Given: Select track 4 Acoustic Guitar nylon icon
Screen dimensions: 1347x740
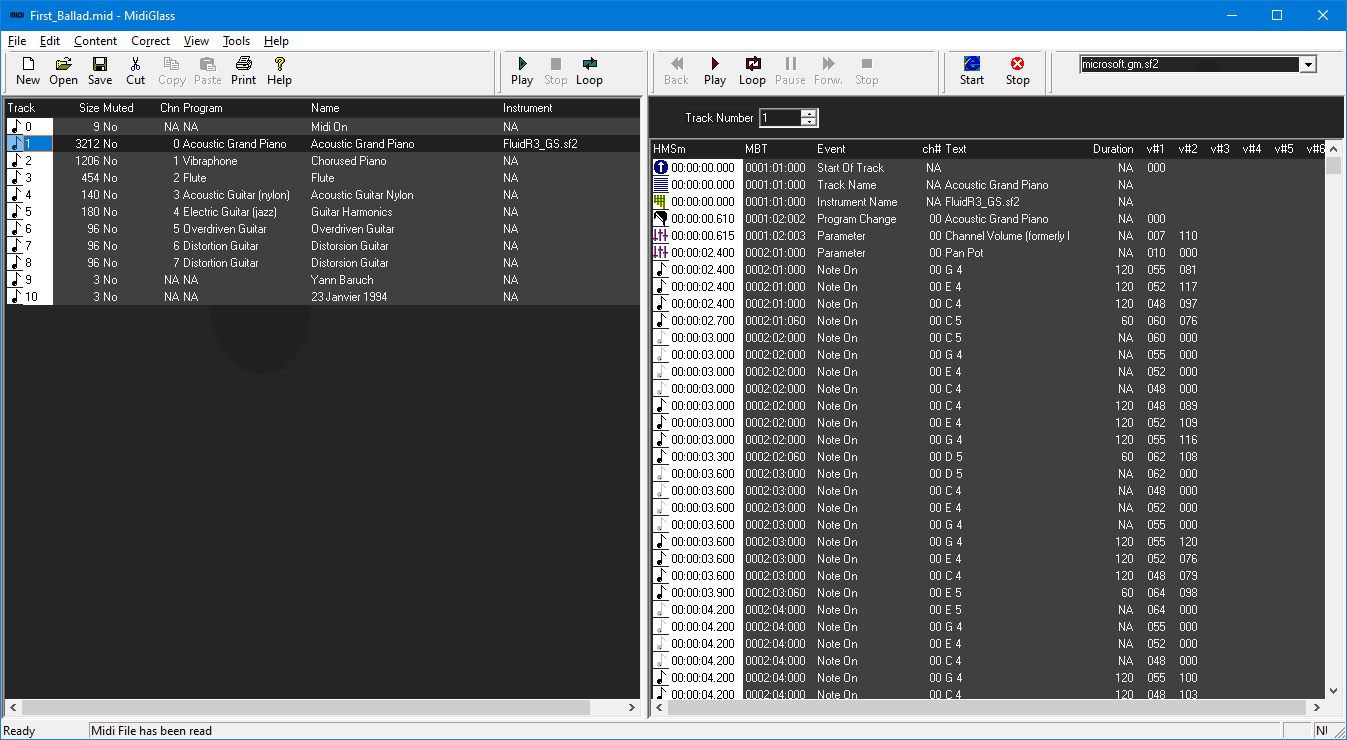Looking at the screenshot, I should click(15, 195).
